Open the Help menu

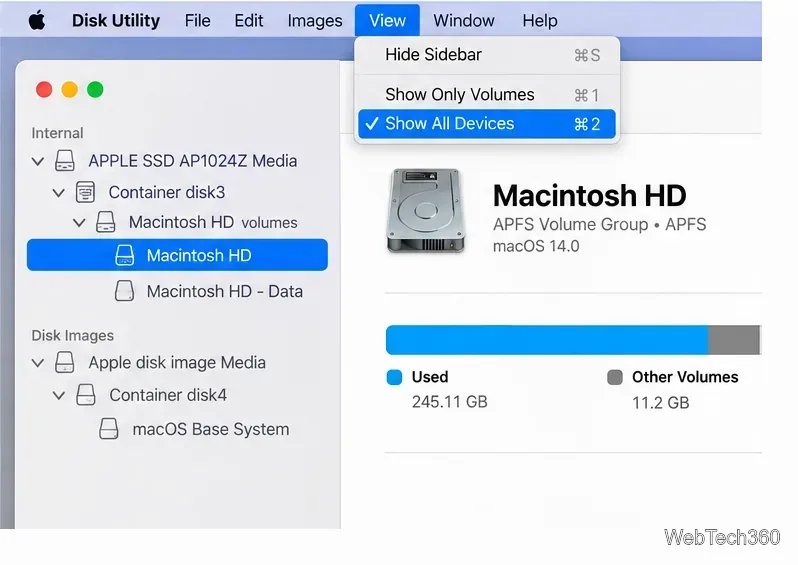539,21
